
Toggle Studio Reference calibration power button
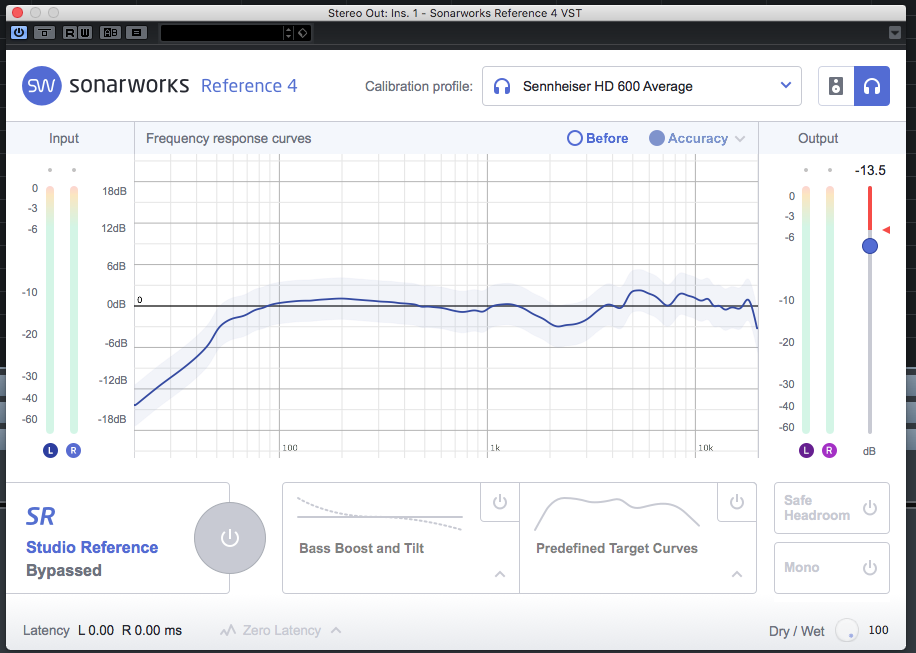230,538
